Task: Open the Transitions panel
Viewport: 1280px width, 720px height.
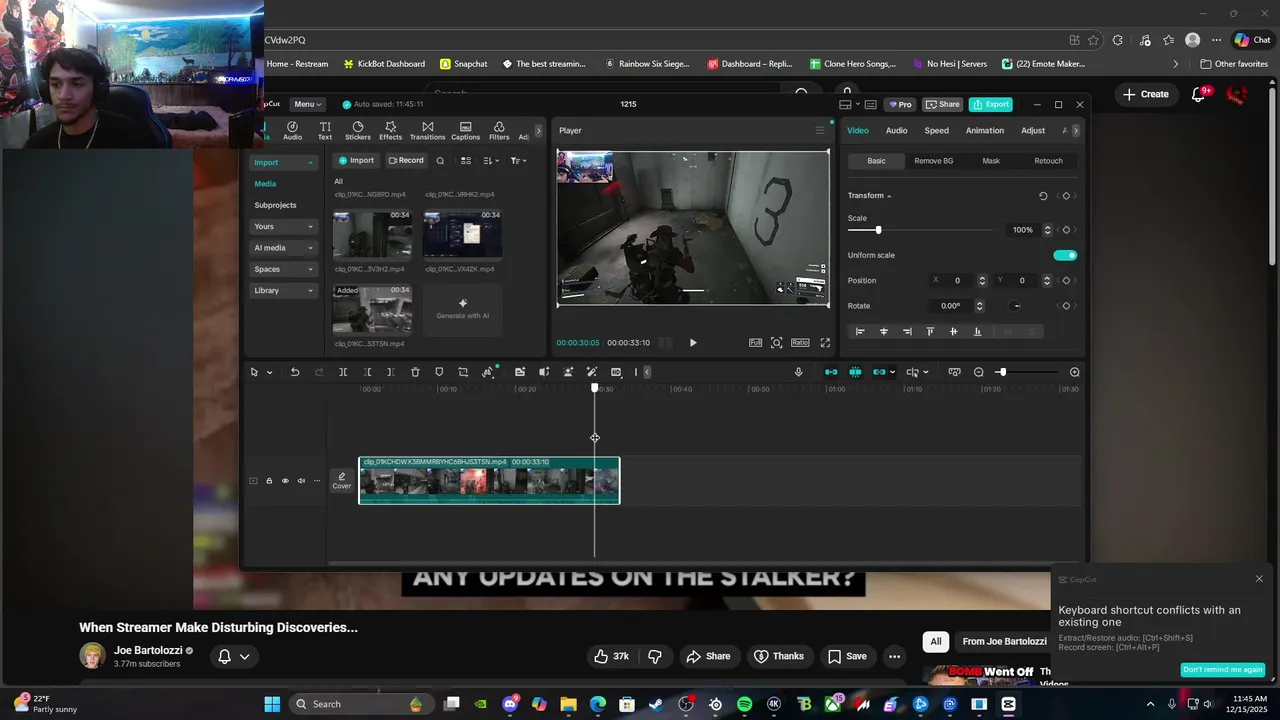Action: point(427,131)
